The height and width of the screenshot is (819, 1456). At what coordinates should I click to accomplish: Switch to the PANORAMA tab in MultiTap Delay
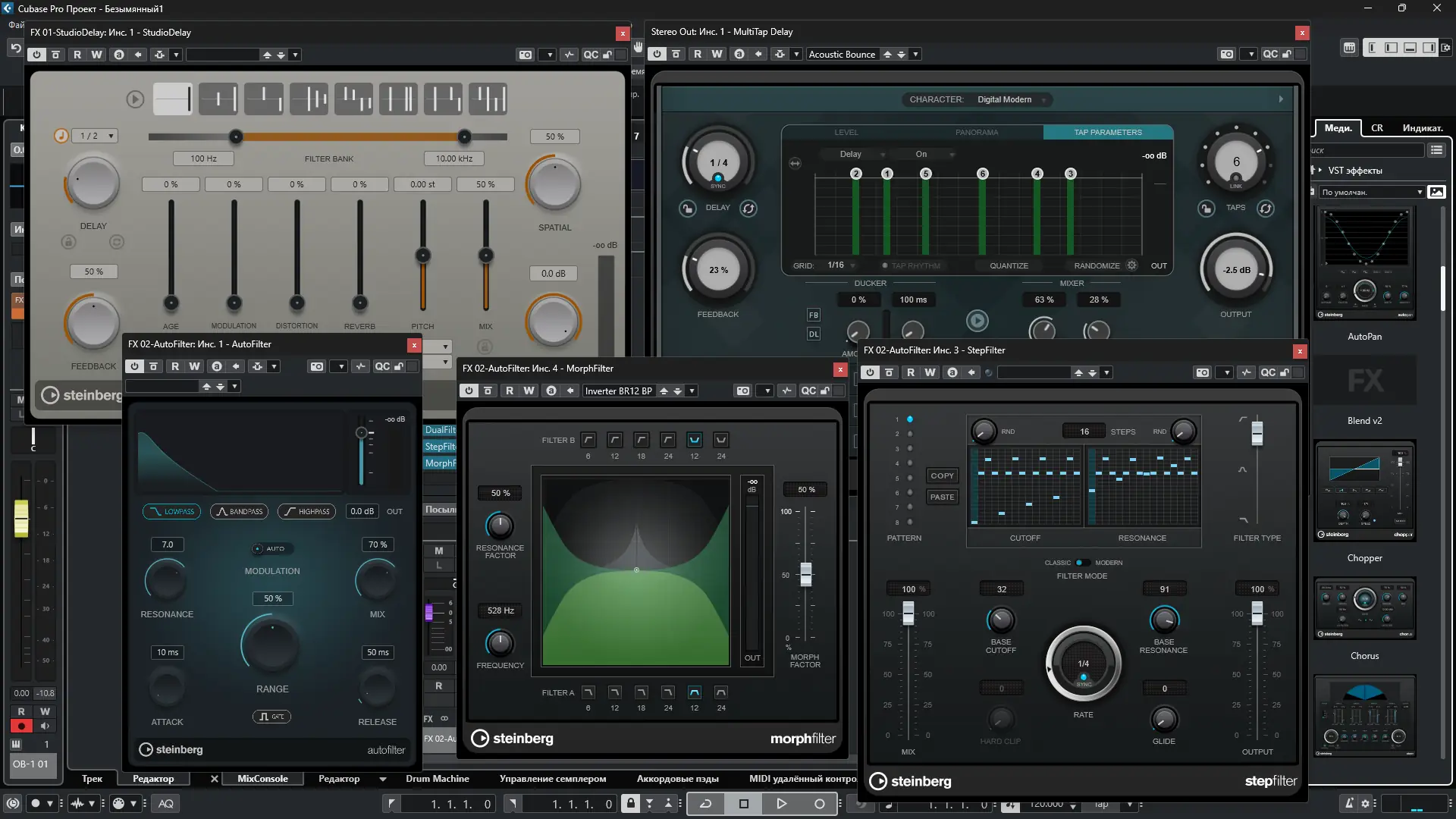point(976,133)
